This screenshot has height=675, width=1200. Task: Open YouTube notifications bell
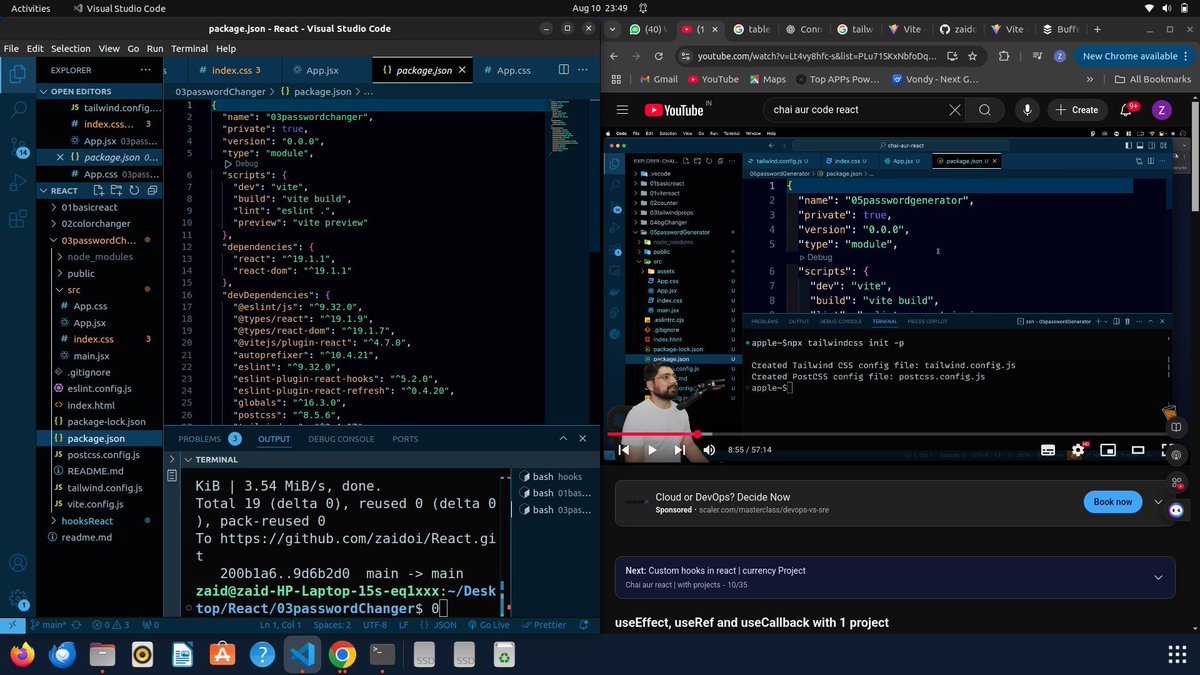(x=1129, y=110)
